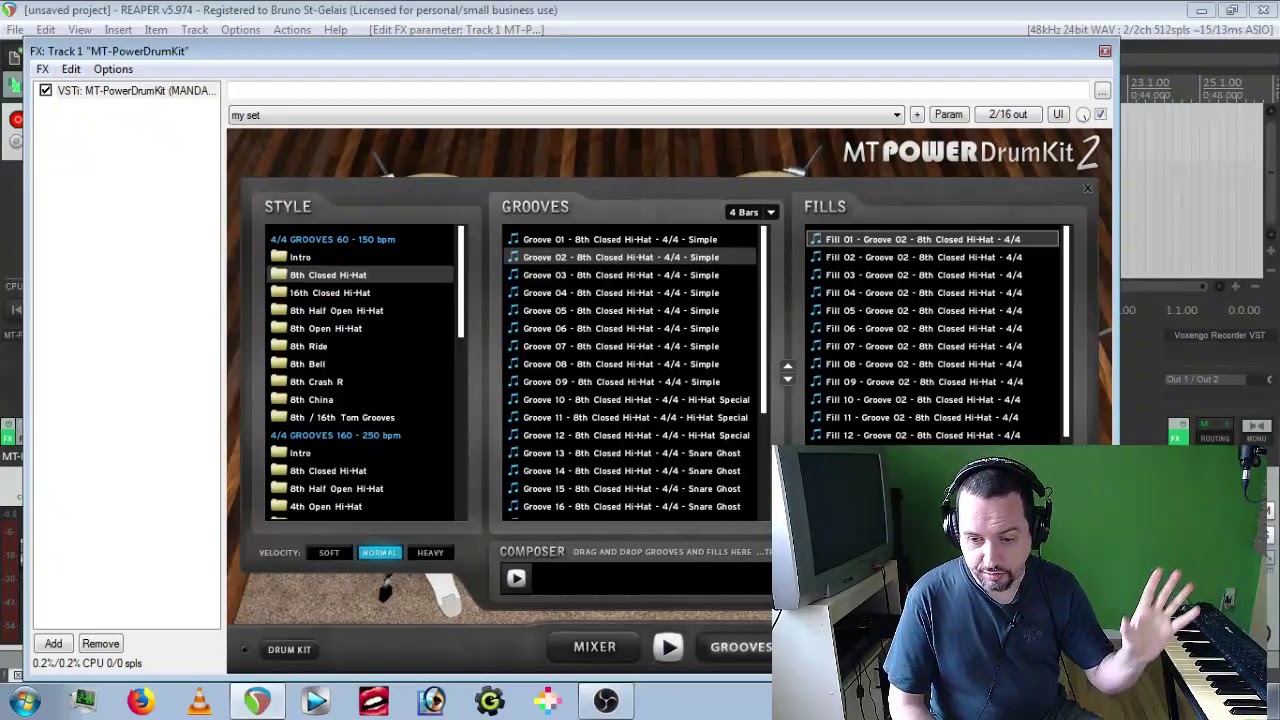1280x720 pixels.
Task: Open the 4 Bars length dropdown
Action: (x=752, y=212)
